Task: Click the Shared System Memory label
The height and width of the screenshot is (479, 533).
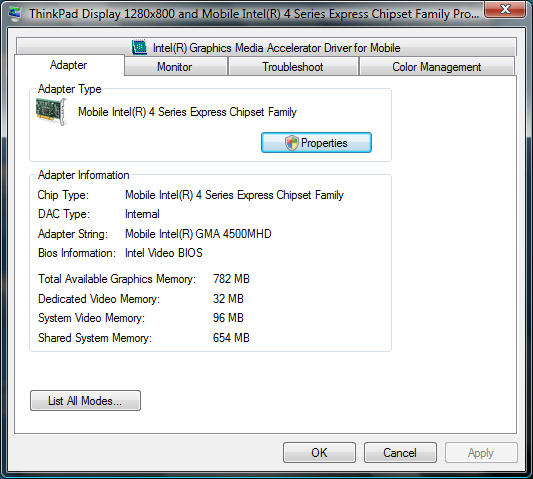Action: pyautogui.click(x=95, y=338)
